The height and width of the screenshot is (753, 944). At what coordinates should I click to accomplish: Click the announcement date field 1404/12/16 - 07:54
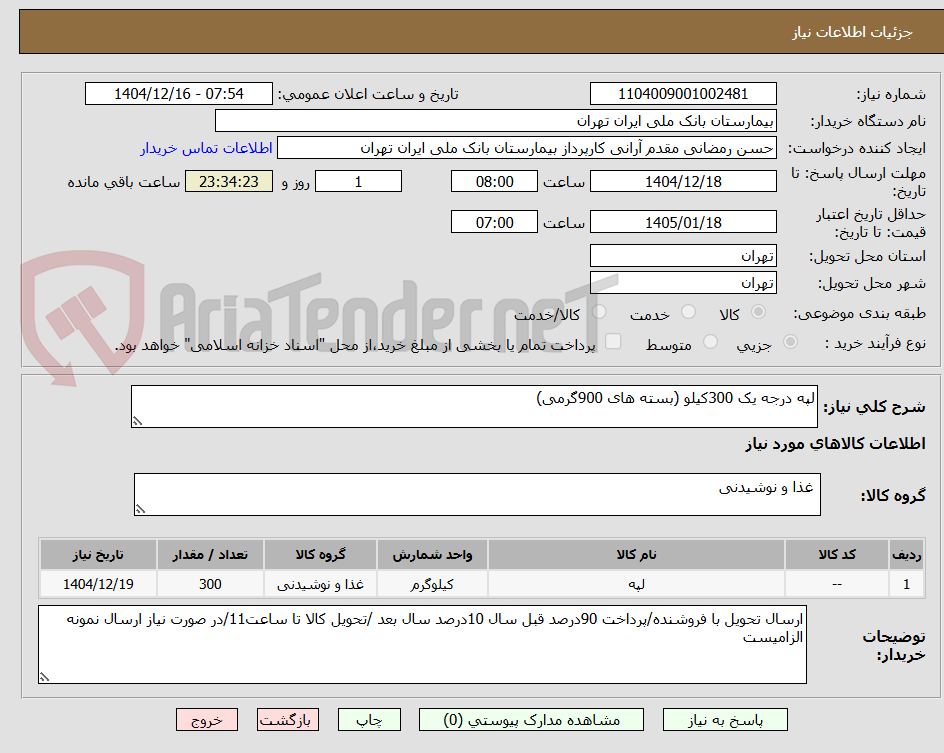pyautogui.click(x=179, y=94)
